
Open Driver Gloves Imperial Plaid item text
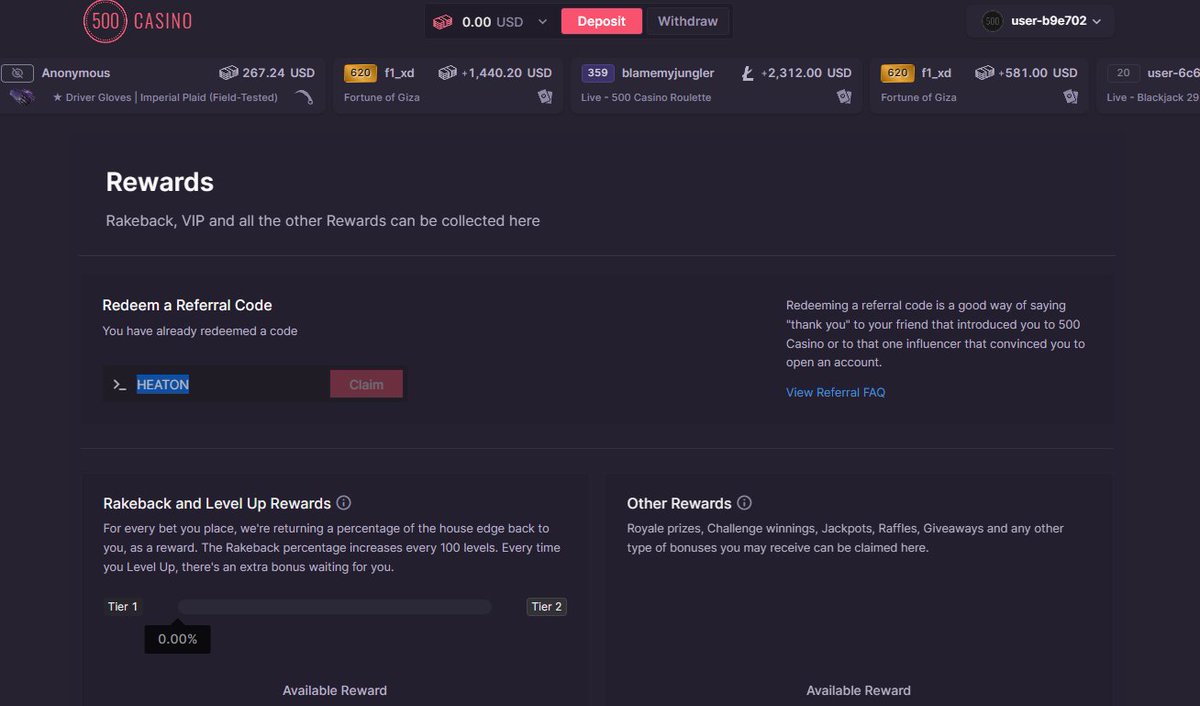165,98
